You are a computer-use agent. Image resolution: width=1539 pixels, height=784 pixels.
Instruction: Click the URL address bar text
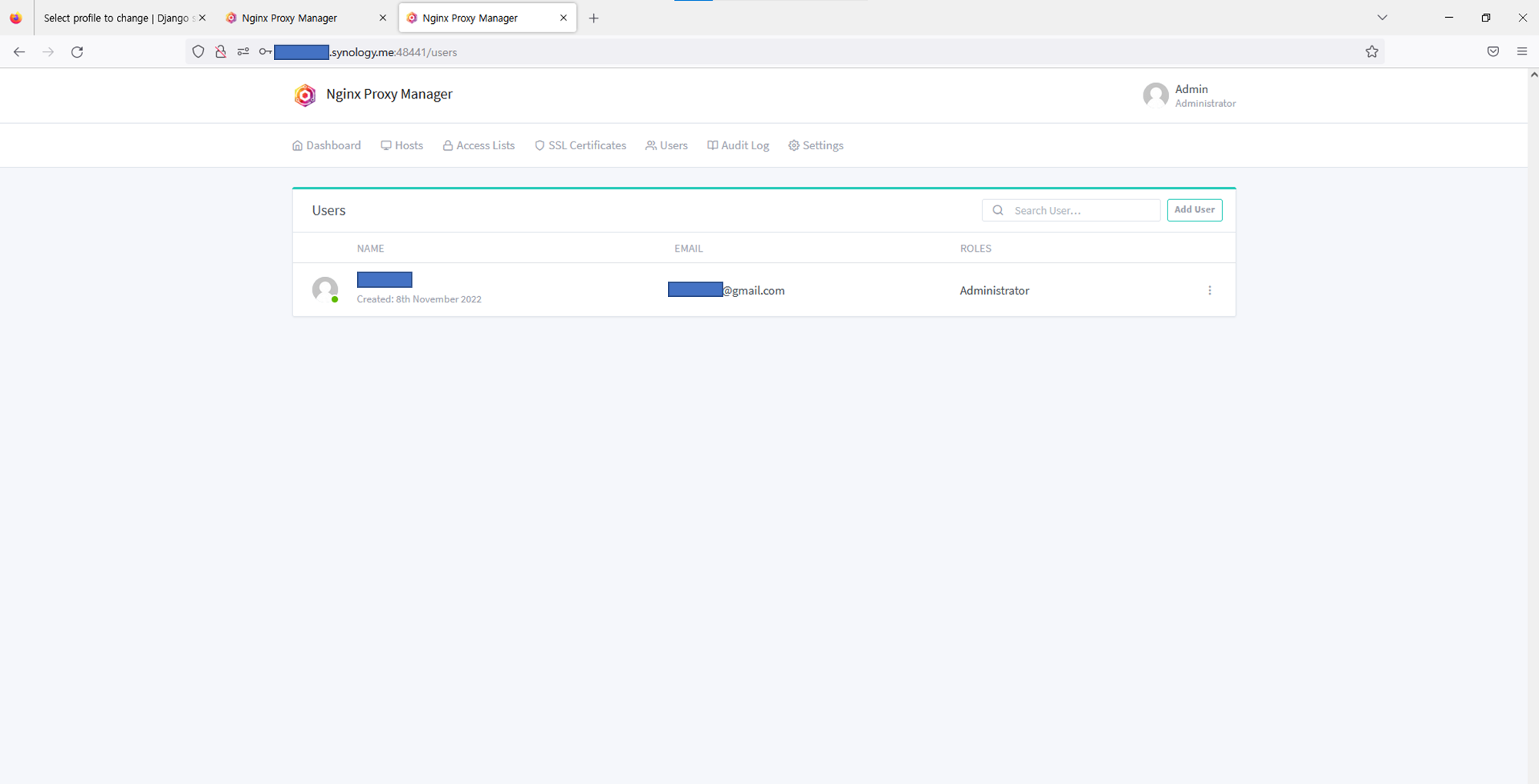[x=394, y=52]
